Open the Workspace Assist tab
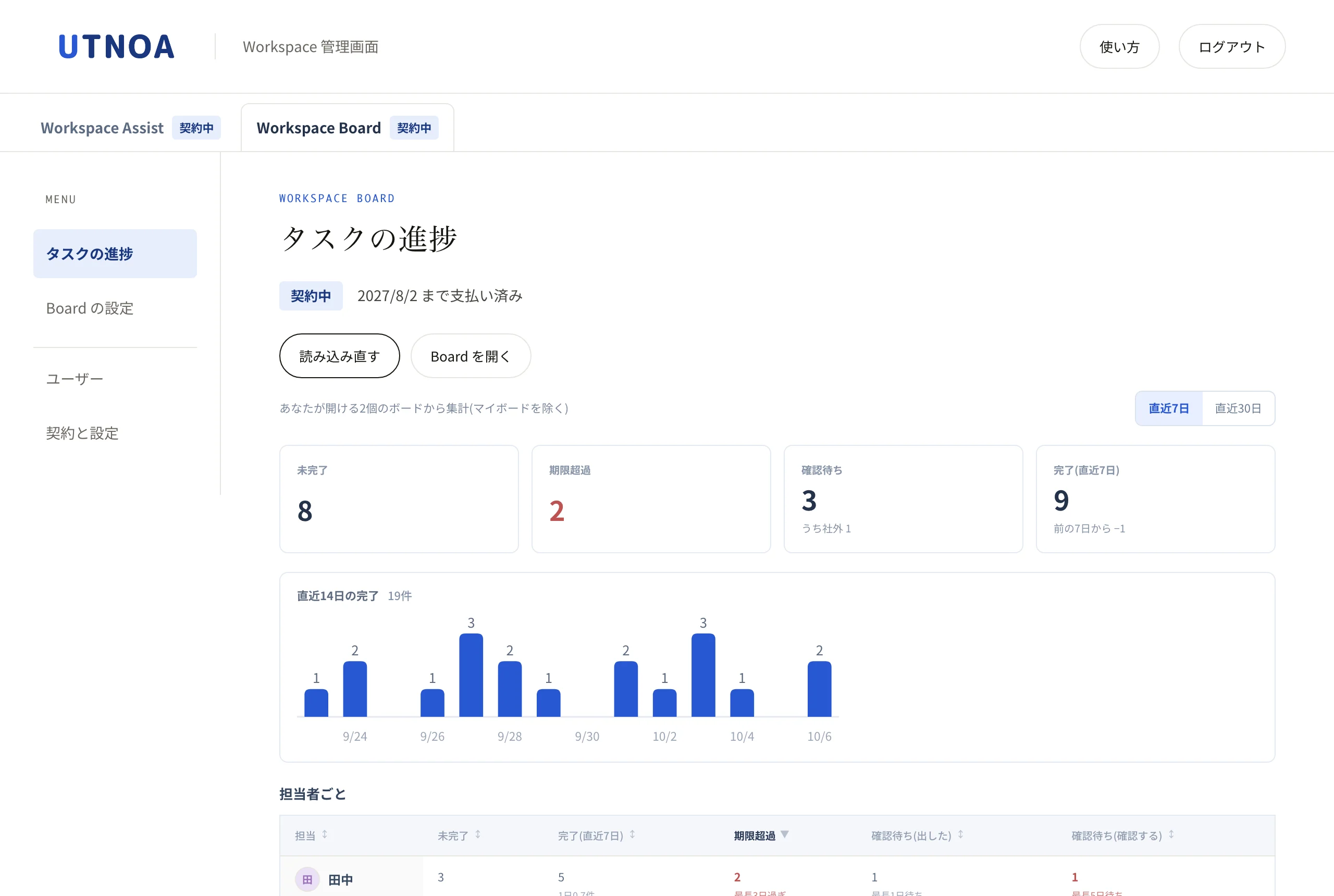The image size is (1334, 896). click(130, 128)
